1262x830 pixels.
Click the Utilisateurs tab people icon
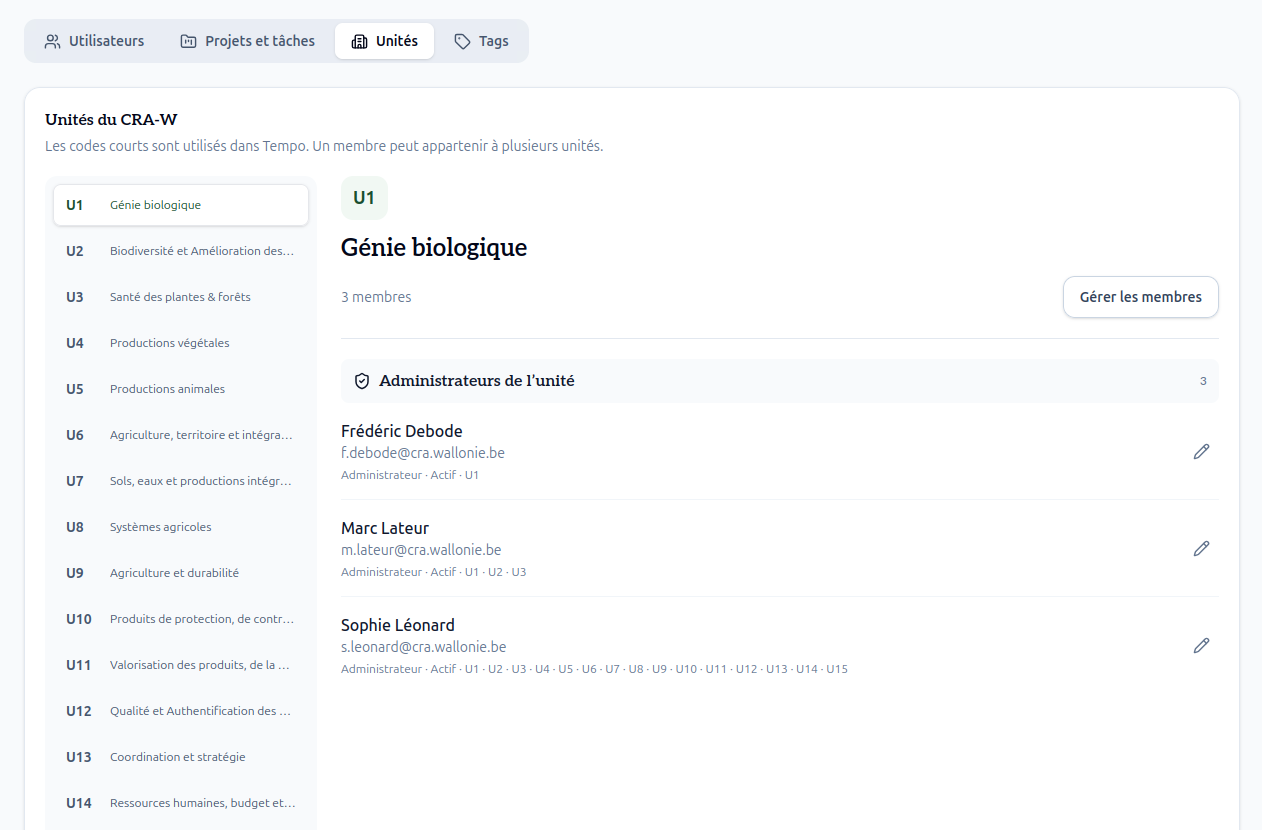coord(53,42)
